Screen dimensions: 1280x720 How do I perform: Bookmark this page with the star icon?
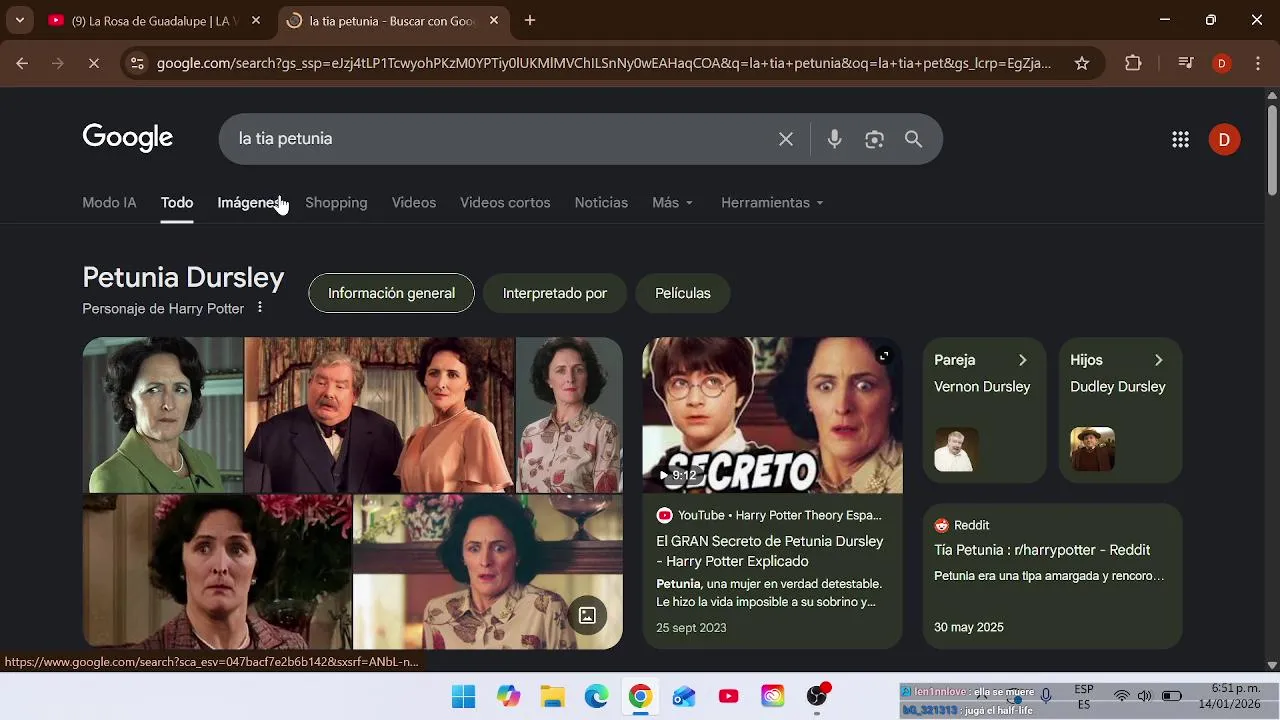1082,63
